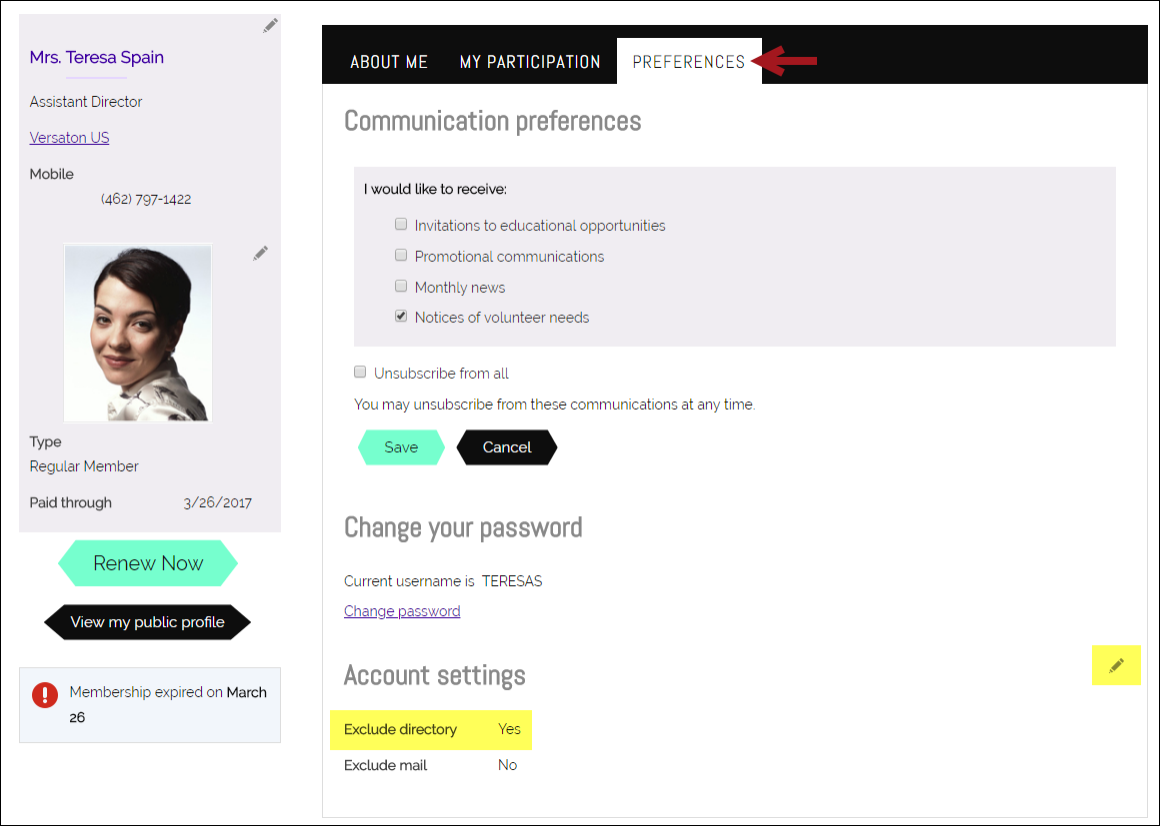Click Teresa Spain's profile photo
This screenshot has height=826, width=1160.
[x=138, y=333]
